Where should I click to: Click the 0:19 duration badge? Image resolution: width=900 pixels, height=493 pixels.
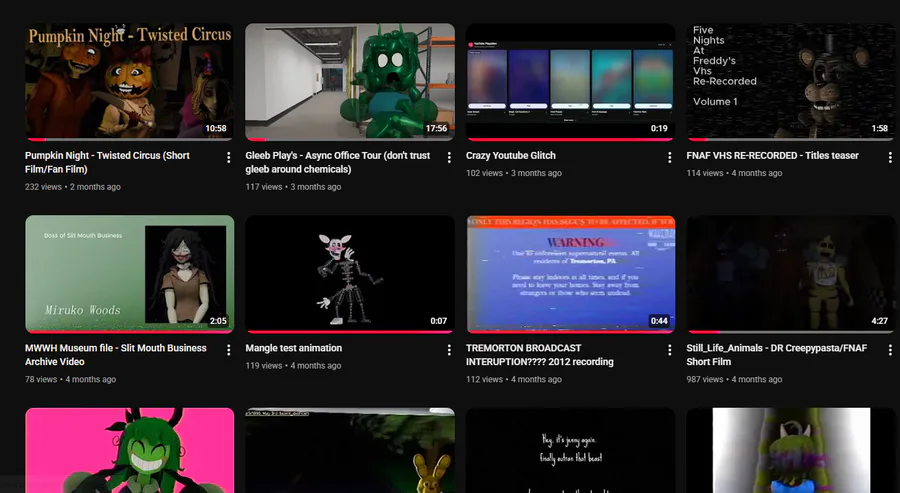tap(659, 129)
